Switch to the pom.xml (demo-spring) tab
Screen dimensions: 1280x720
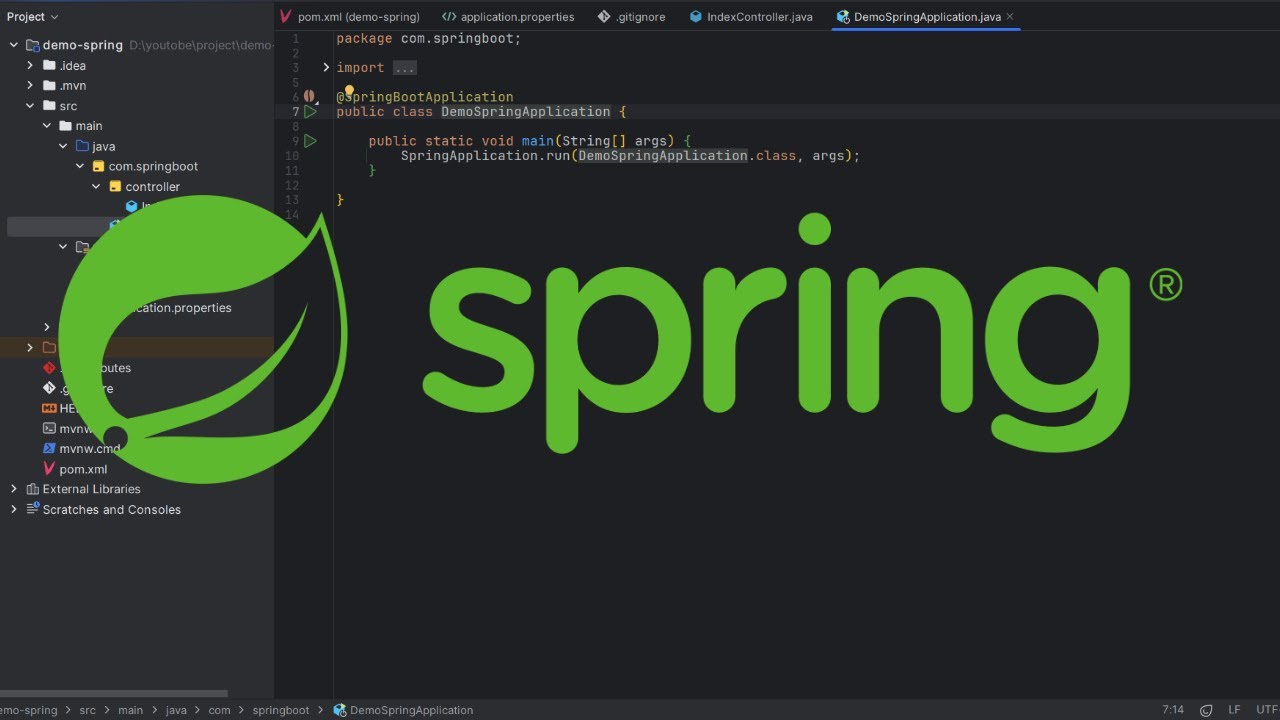pos(349,17)
